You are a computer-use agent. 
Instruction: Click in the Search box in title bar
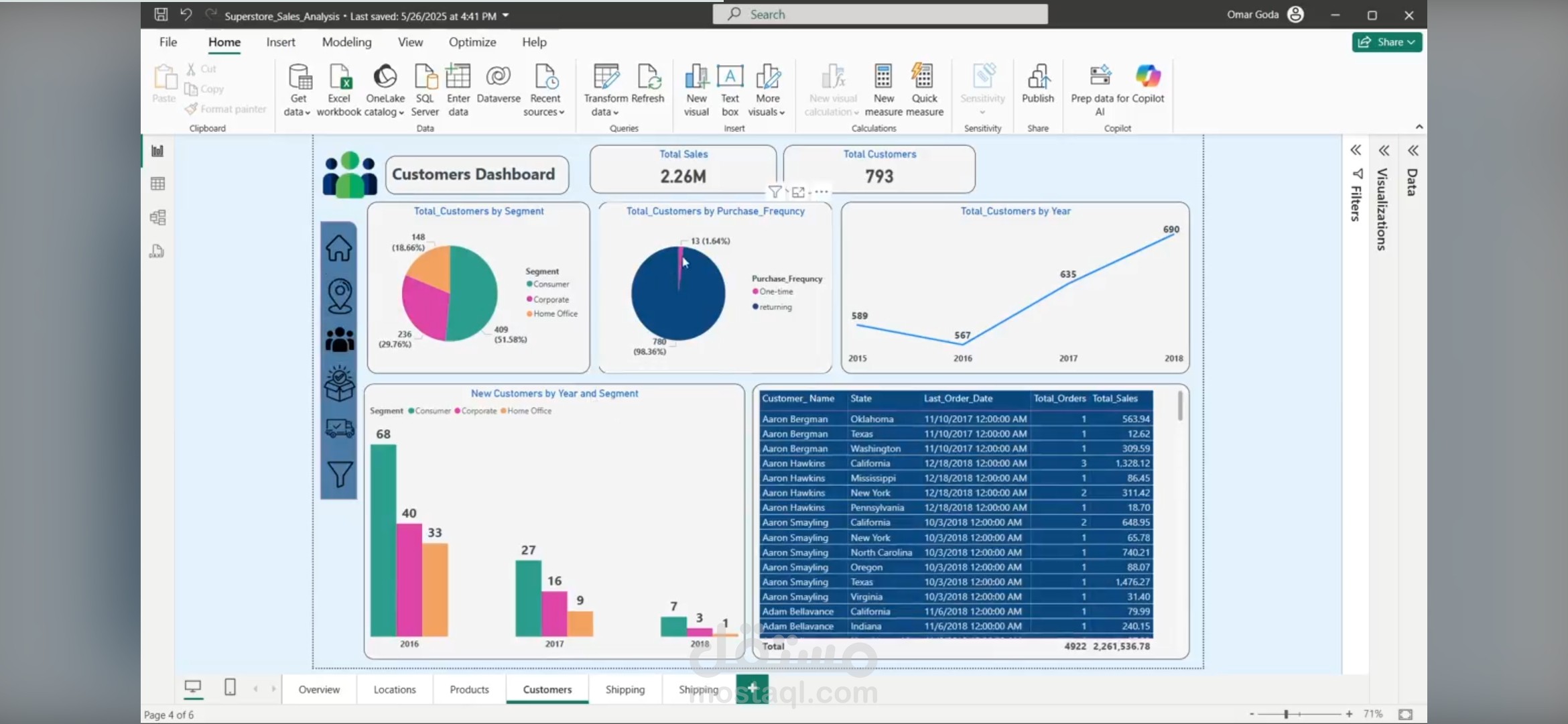[x=880, y=14]
